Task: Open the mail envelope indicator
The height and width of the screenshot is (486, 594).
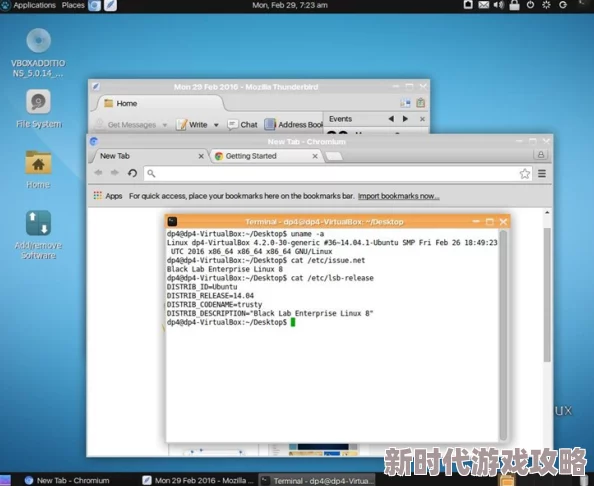Action: 483,5
